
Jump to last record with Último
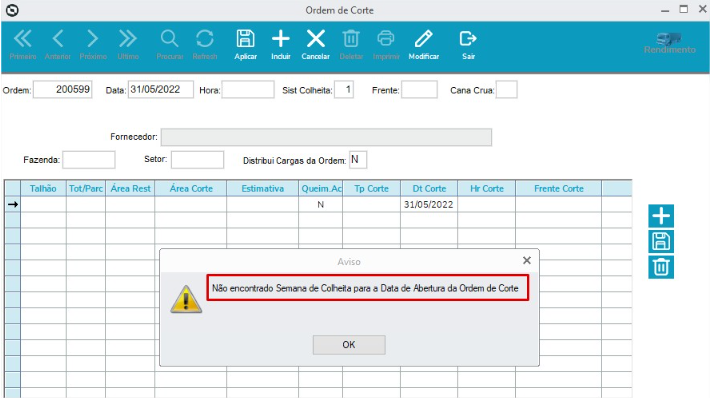(x=128, y=45)
